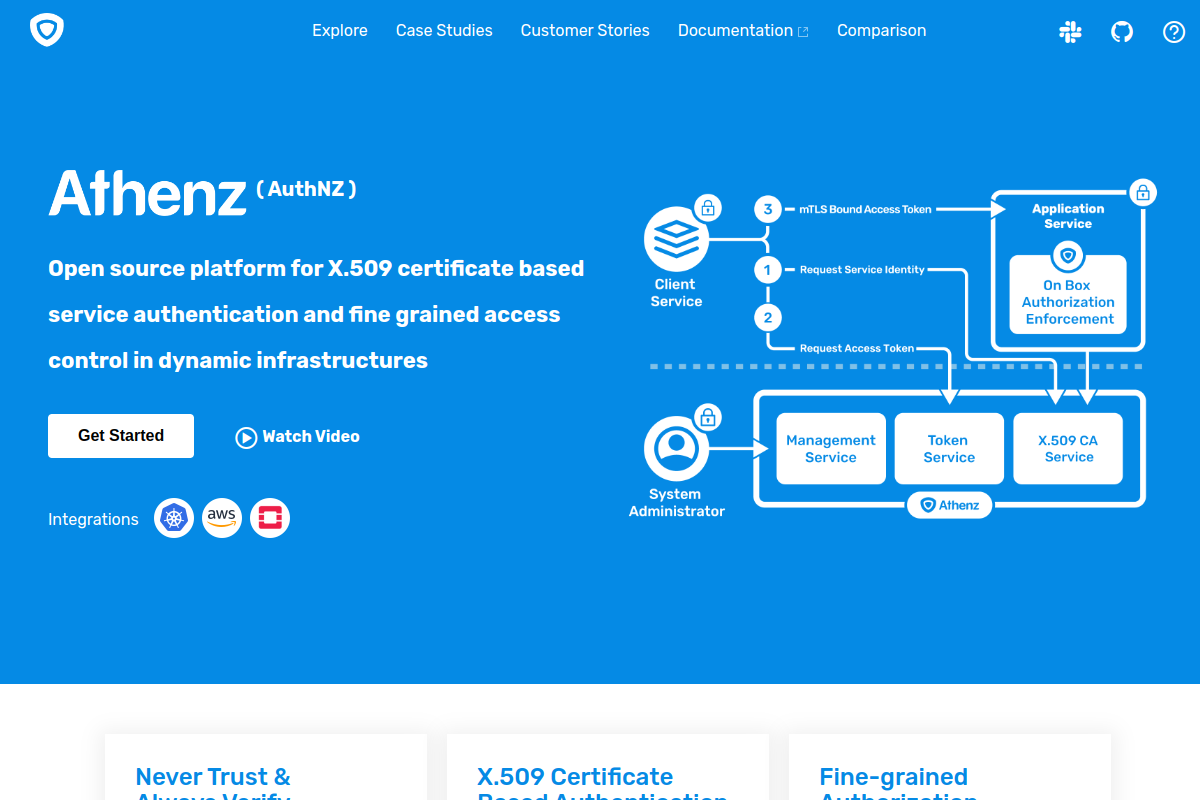Click the System Administrator user icon
The height and width of the screenshot is (800, 1200).
[x=677, y=449]
